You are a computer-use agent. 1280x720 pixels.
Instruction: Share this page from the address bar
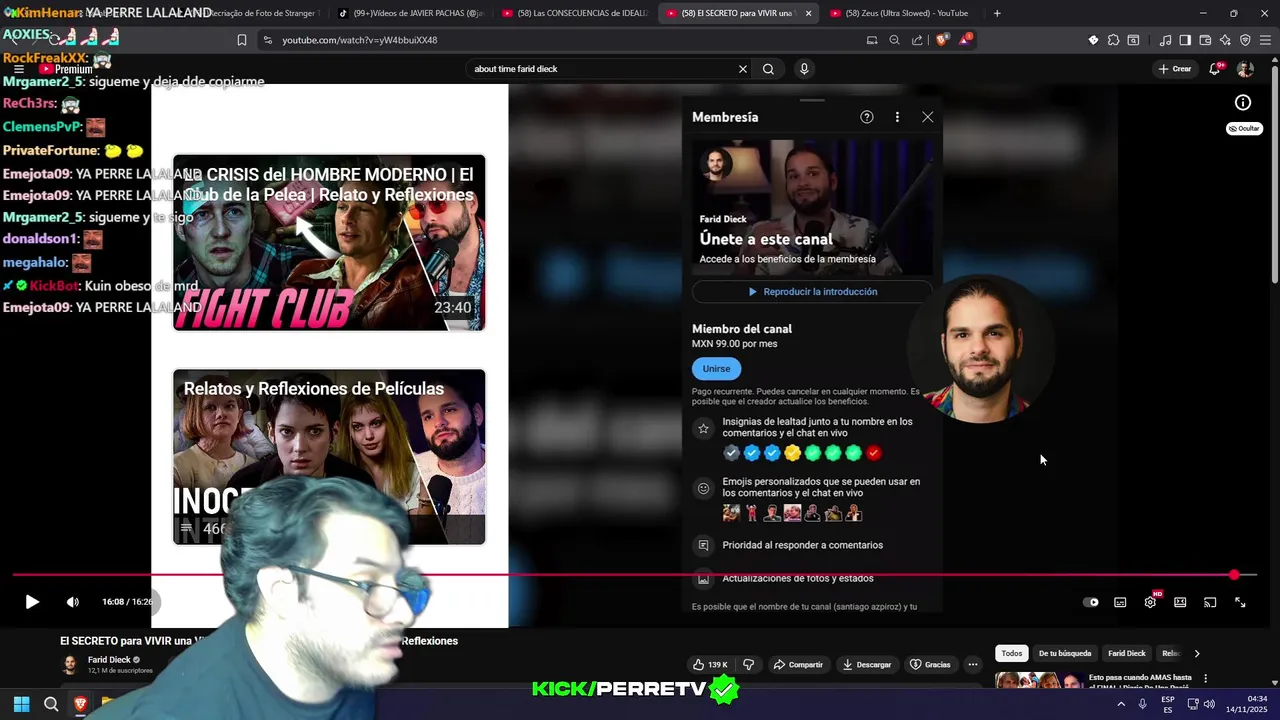pos(917,40)
